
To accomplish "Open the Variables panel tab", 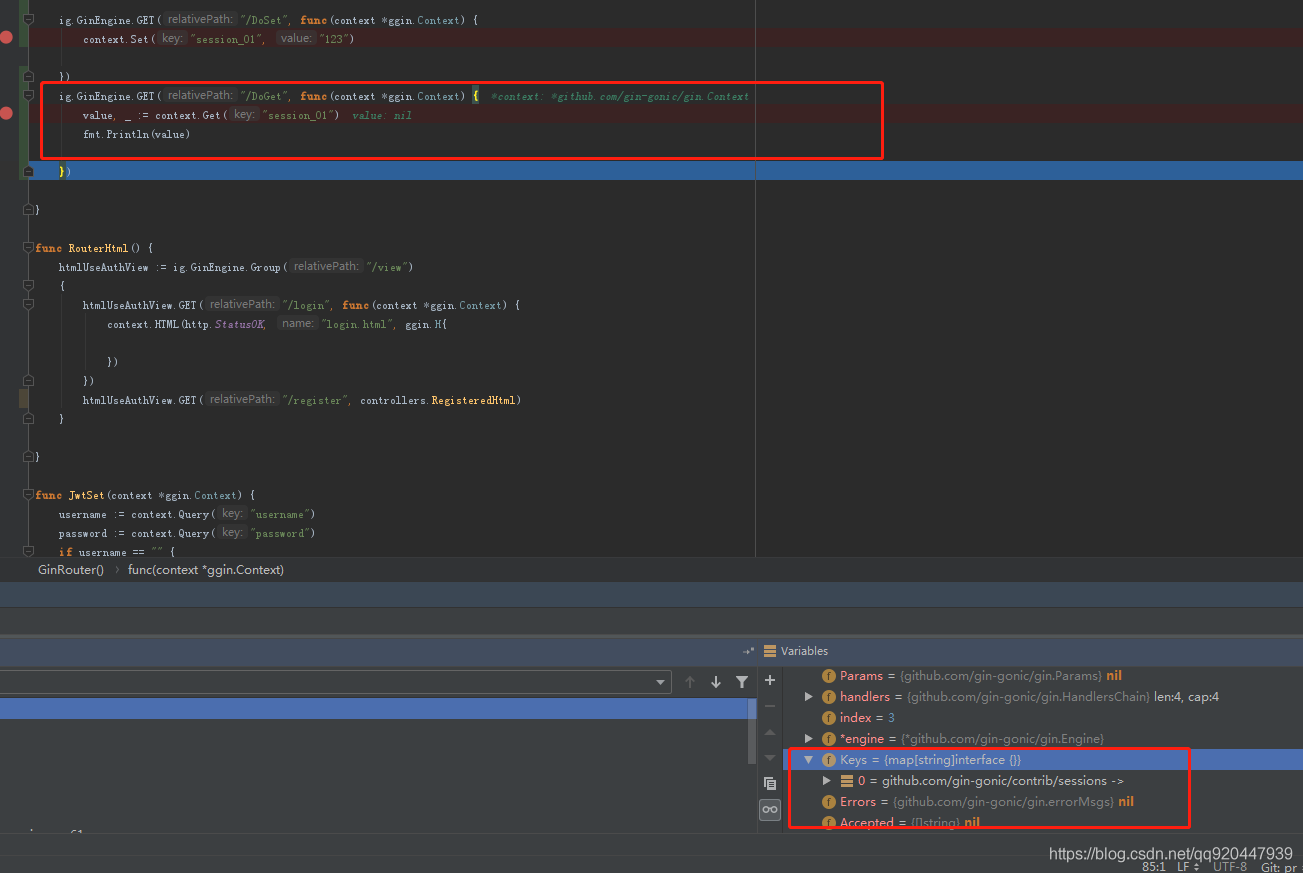I will 804,651.
